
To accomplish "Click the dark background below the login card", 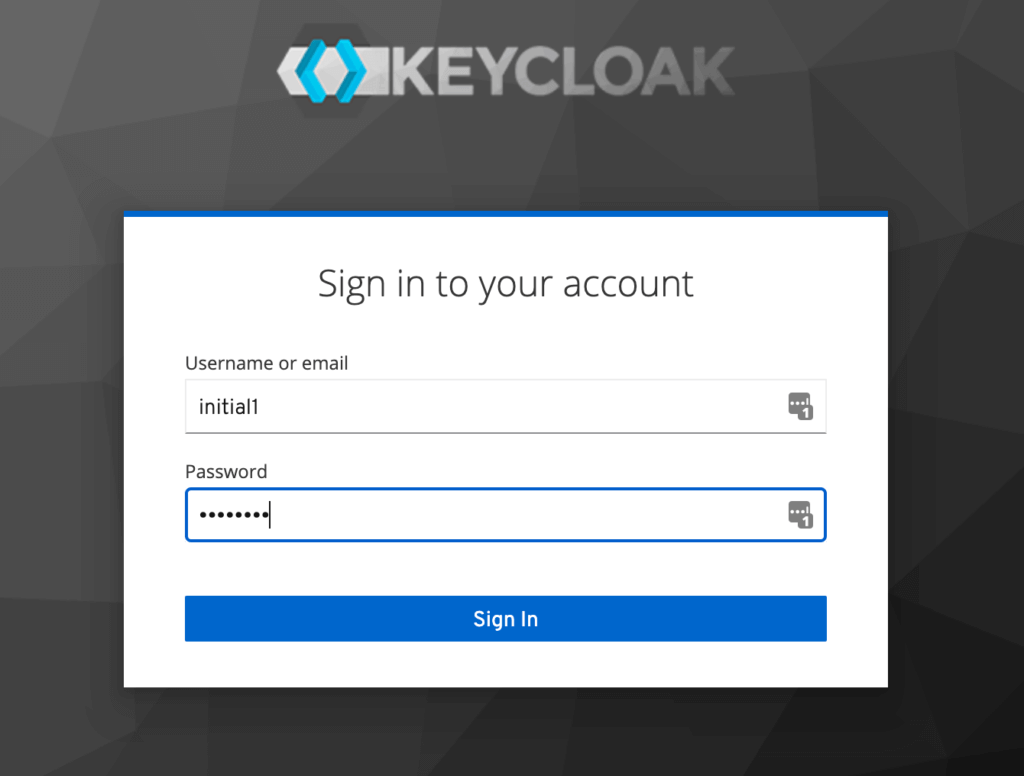I will (505, 732).
